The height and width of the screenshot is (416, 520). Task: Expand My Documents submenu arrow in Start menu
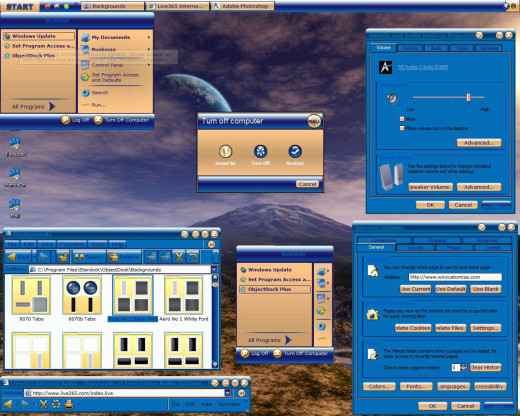click(x=149, y=37)
